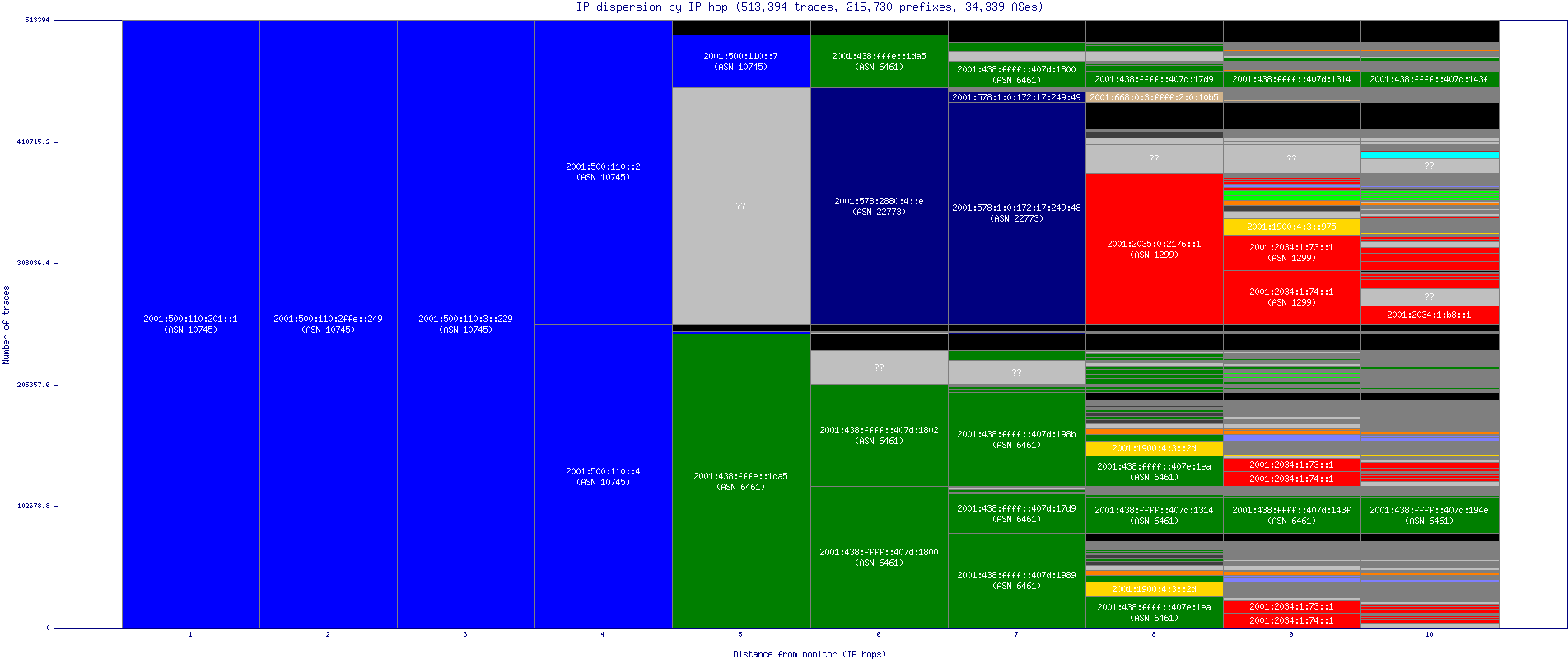The height and width of the screenshot is (659, 1568).
Task: Select the blue block 2001:500:110:201::1
Action: [191, 324]
